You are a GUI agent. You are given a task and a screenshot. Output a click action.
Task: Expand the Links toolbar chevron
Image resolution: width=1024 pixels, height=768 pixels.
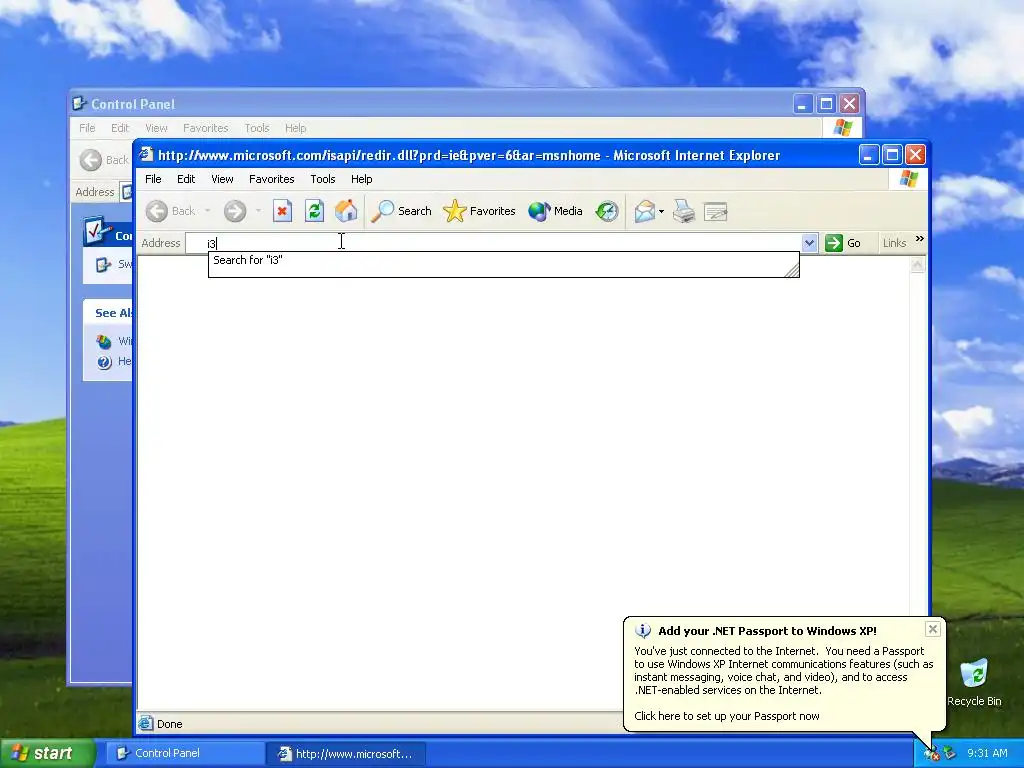(920, 239)
